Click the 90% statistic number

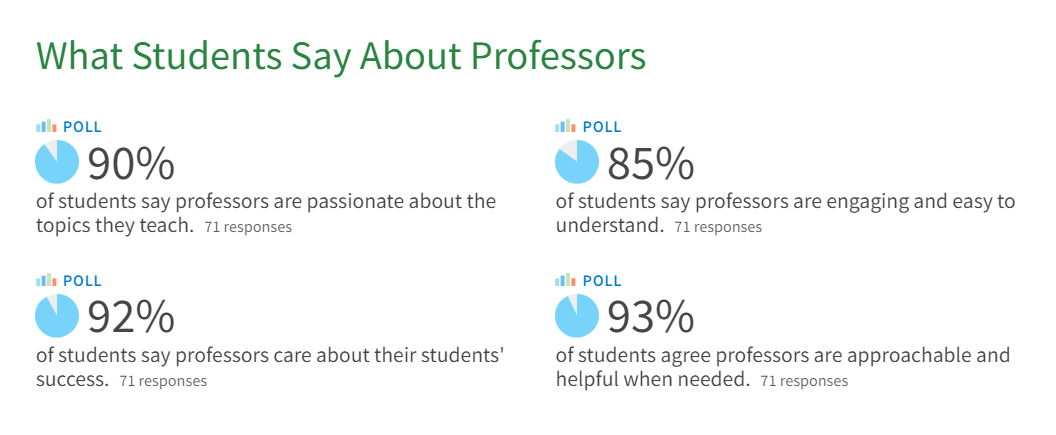[x=131, y=164]
